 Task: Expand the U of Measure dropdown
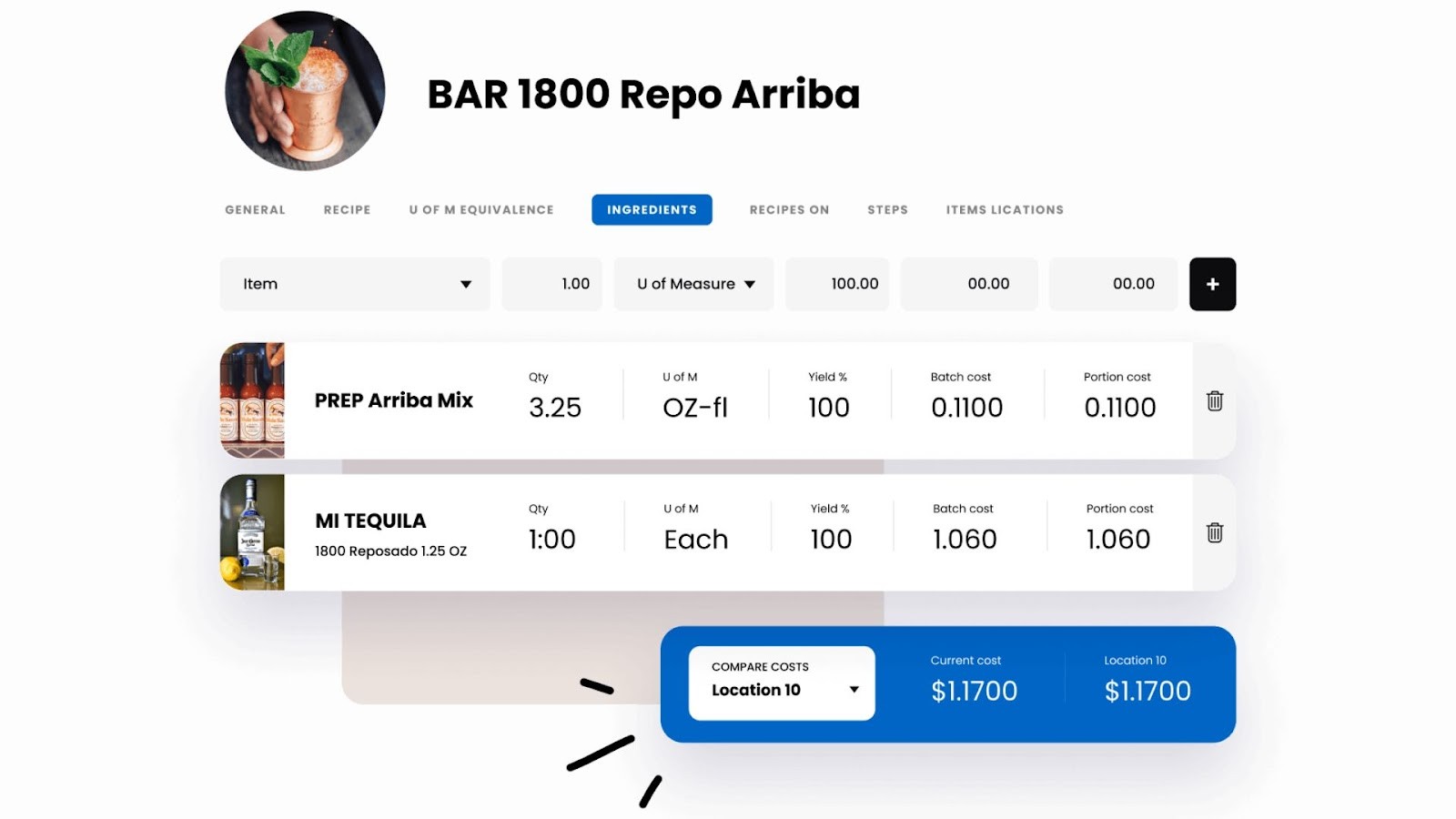pos(693,284)
